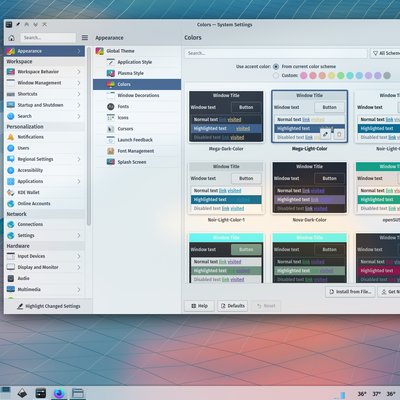The image size is (400, 400).
Task: Expand Startup and Shutdown category
Action: coord(79,105)
